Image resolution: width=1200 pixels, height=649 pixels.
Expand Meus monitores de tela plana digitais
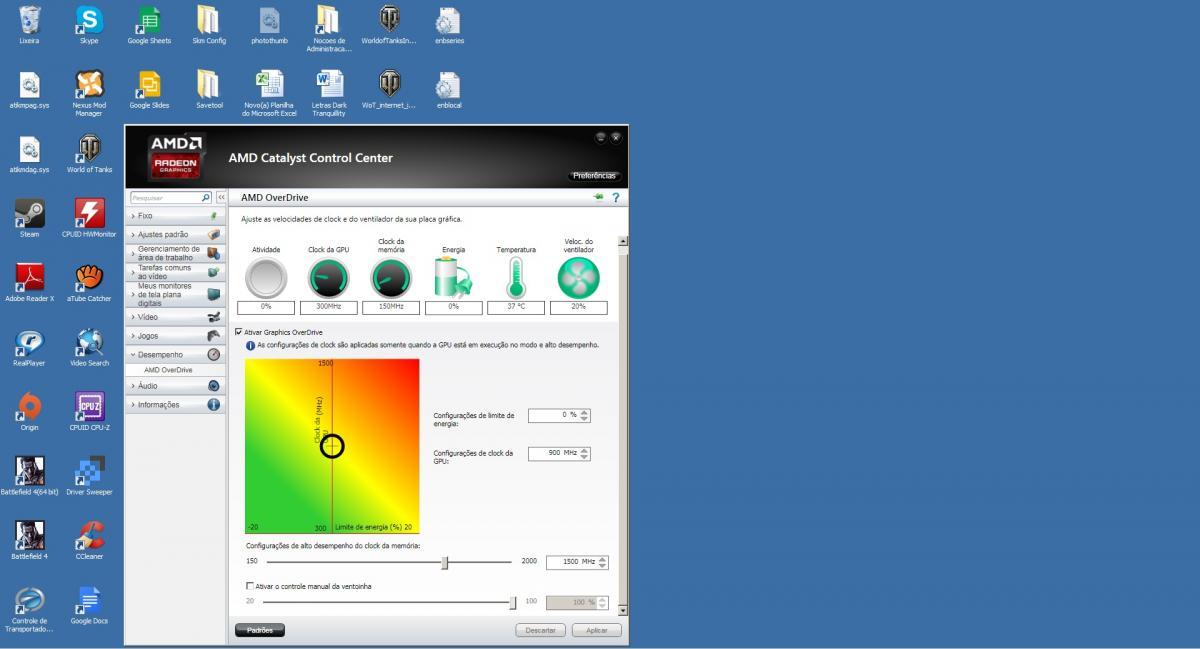(176, 294)
